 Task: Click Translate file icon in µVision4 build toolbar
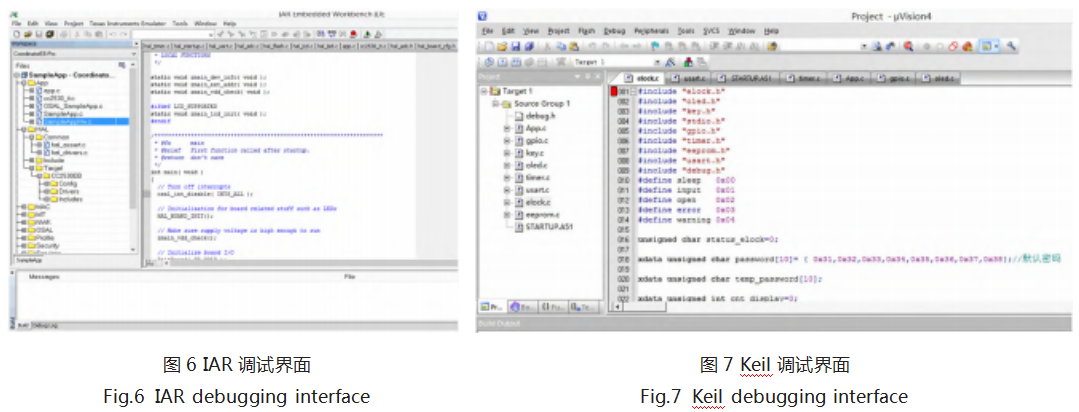point(489,62)
